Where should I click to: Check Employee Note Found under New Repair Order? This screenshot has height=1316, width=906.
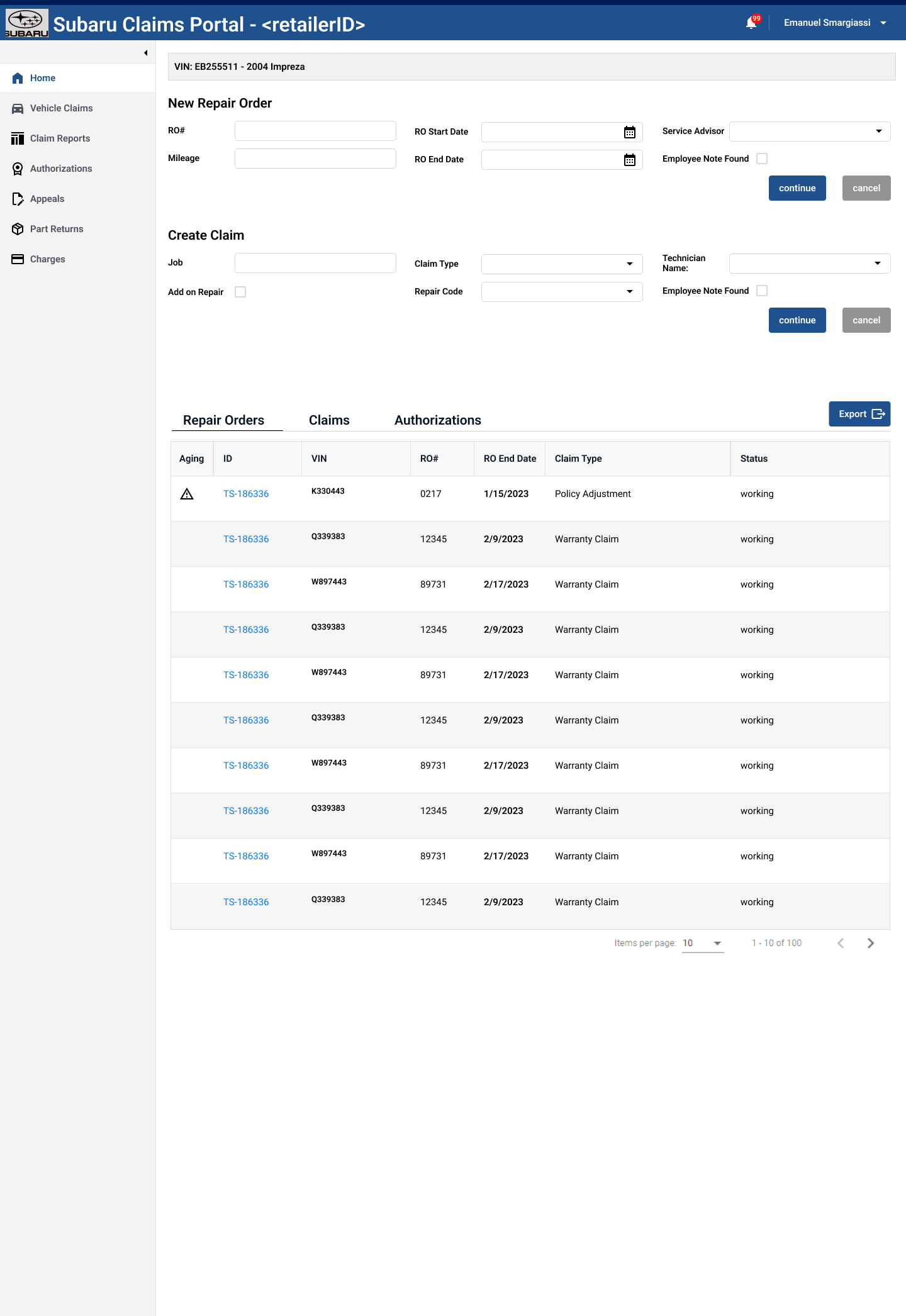tap(762, 159)
